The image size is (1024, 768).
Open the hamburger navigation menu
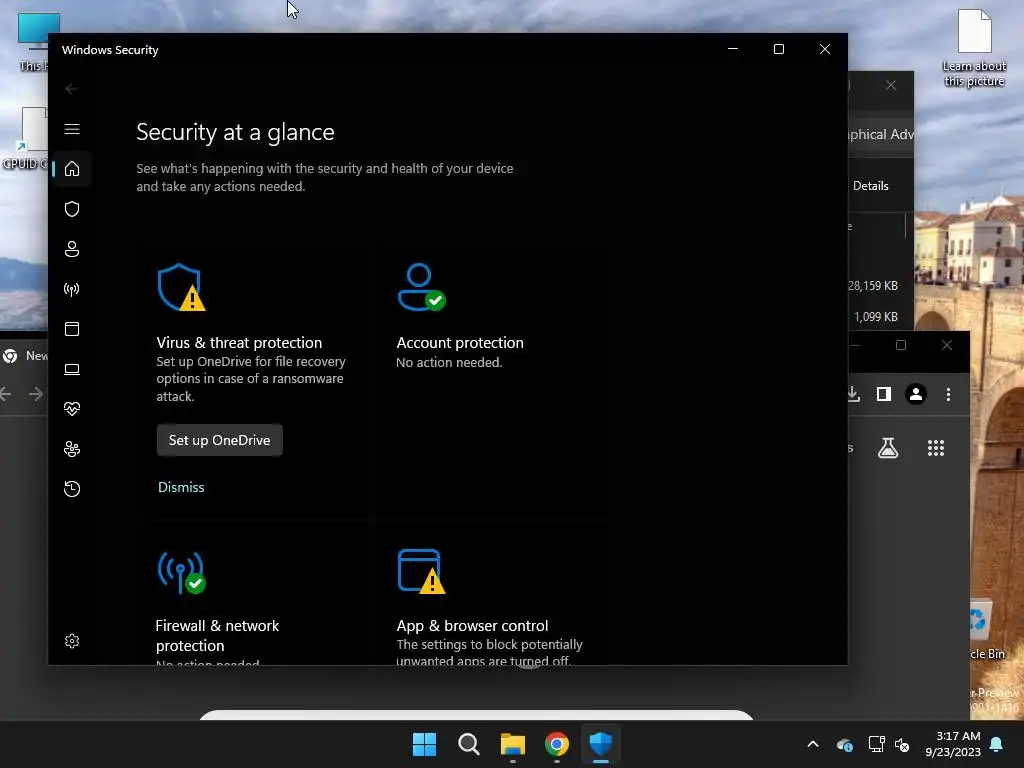pos(72,129)
